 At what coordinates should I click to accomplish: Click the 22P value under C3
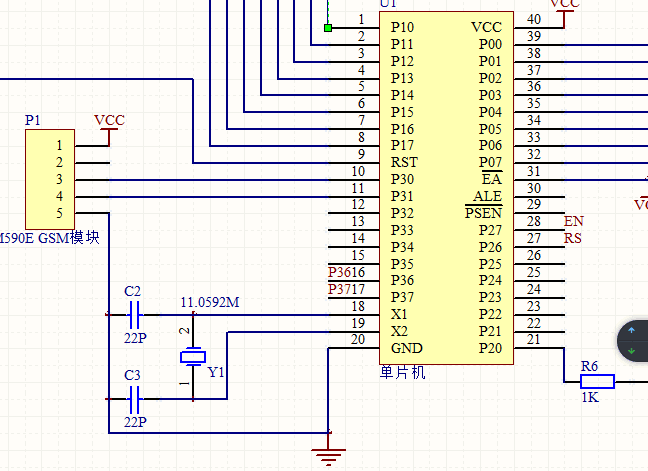coord(135,422)
